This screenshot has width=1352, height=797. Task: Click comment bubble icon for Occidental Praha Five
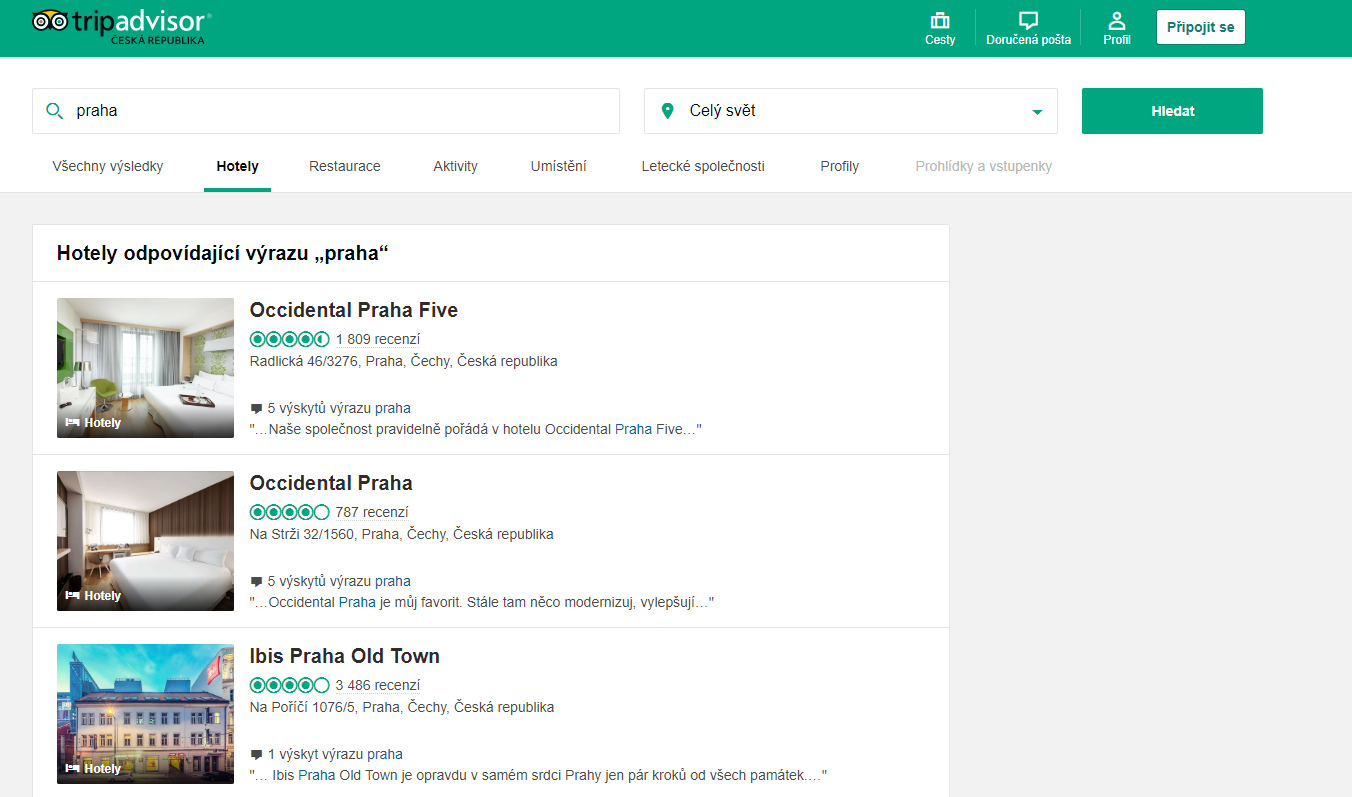[256, 409]
